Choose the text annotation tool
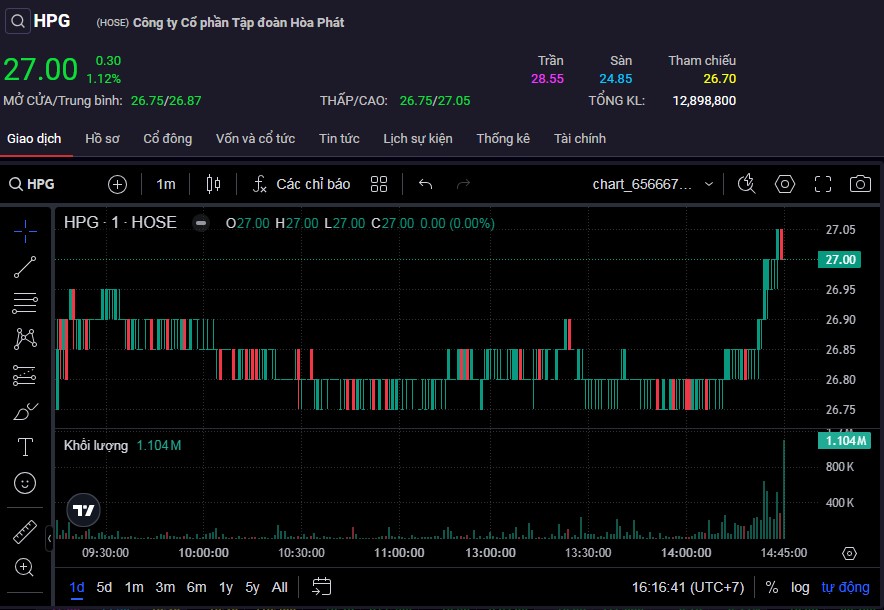Viewport: 884px width, 610px height. pos(25,447)
